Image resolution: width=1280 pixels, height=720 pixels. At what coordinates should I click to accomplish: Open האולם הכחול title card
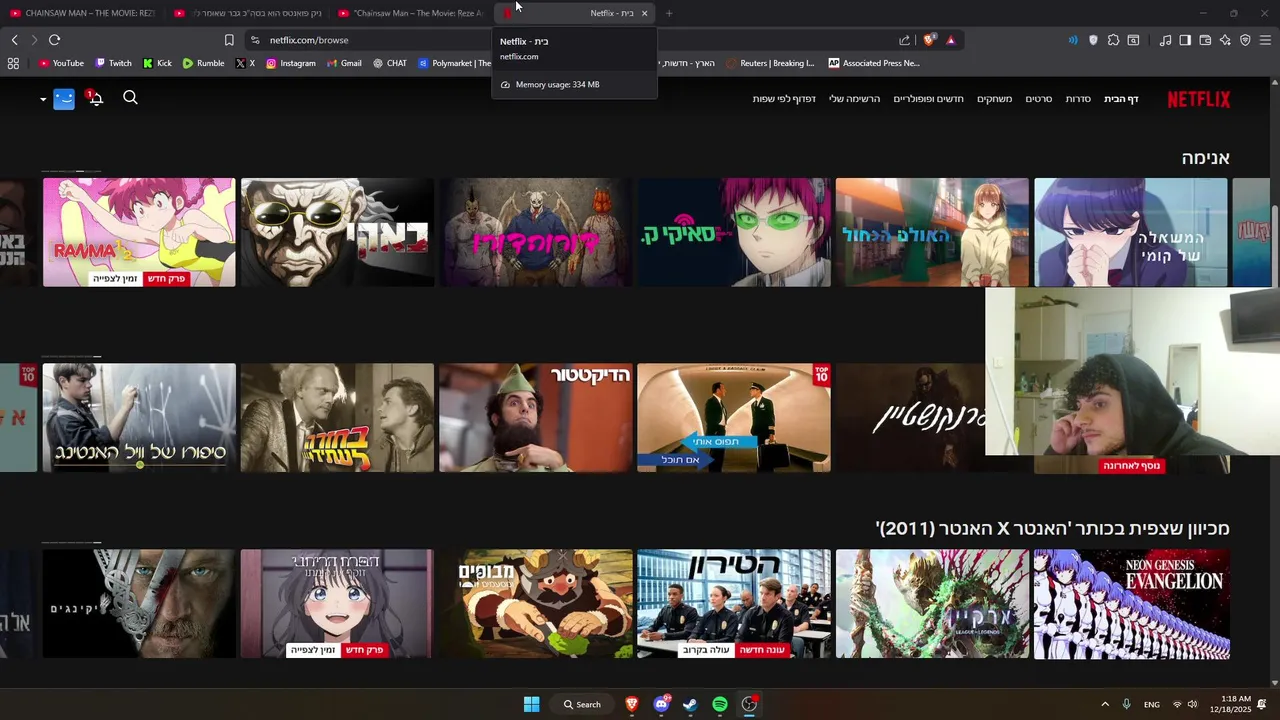coord(932,232)
